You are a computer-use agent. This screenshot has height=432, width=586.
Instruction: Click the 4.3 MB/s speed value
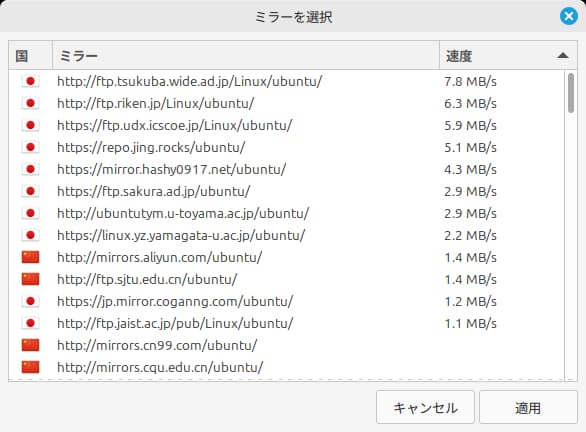coord(470,170)
